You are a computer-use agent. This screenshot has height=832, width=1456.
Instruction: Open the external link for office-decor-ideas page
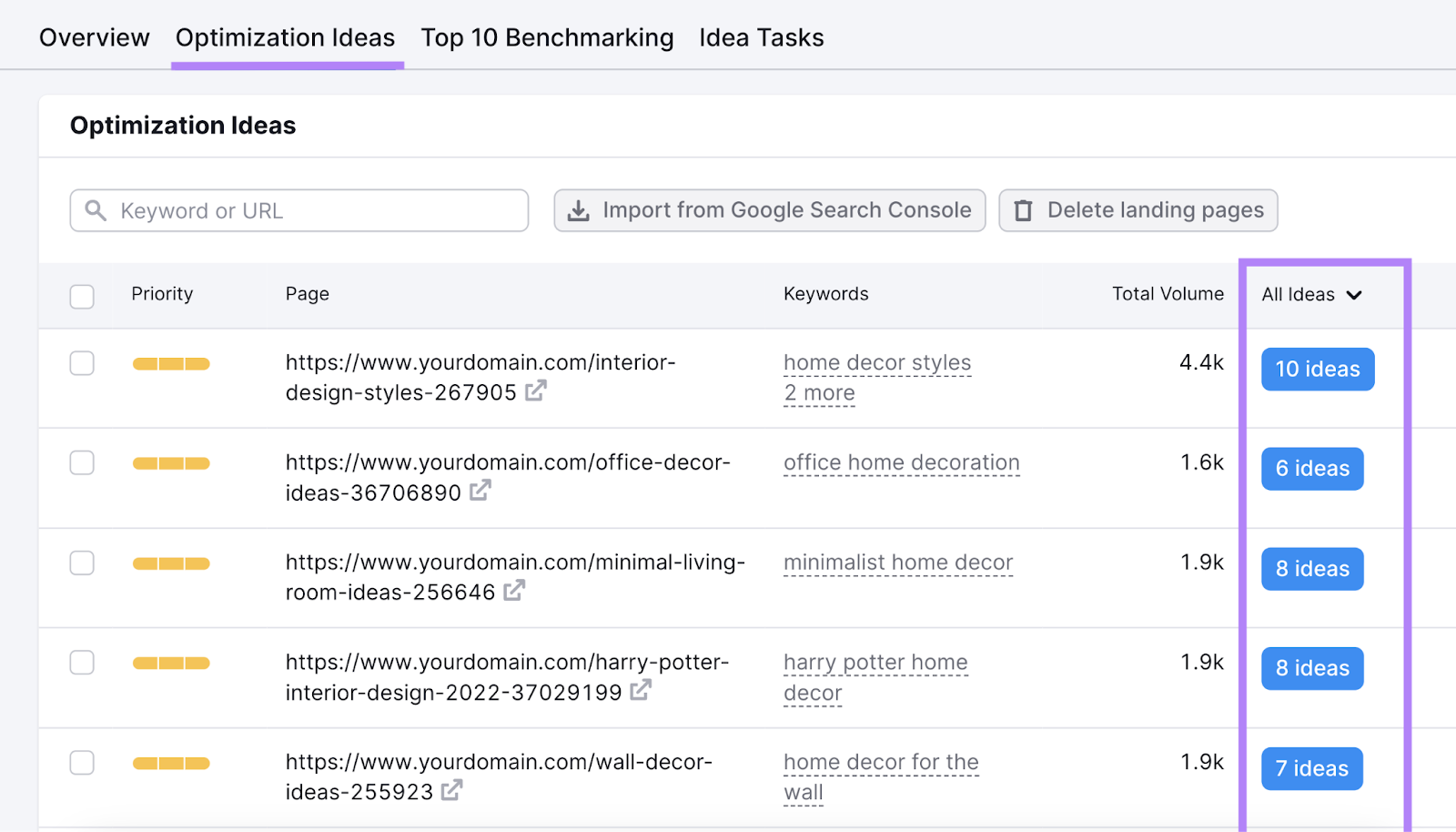tap(480, 491)
